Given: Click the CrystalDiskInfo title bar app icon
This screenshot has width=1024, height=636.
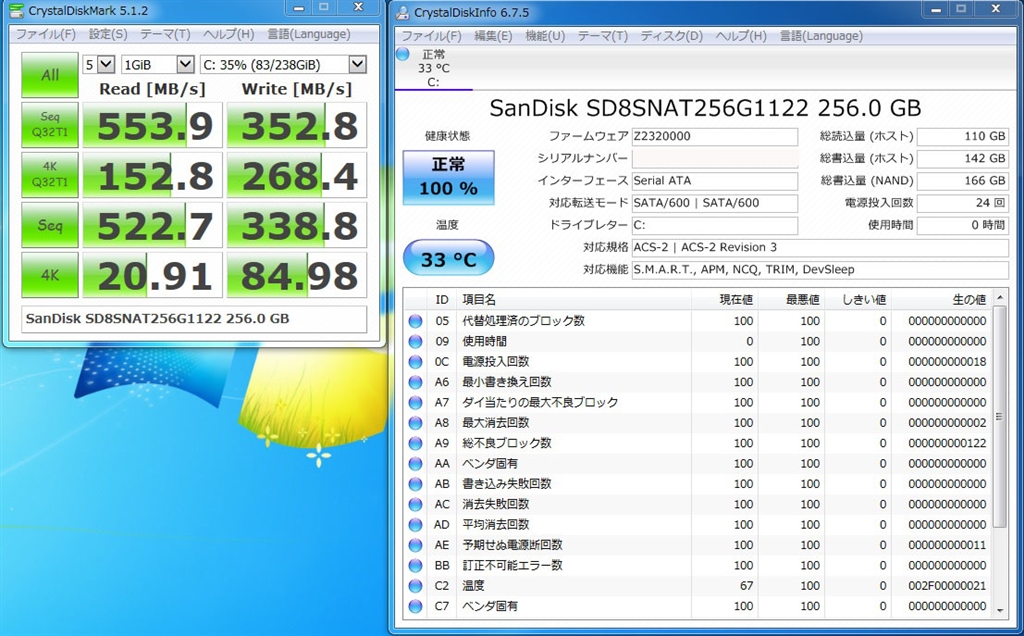Looking at the screenshot, I should pyautogui.click(x=402, y=12).
